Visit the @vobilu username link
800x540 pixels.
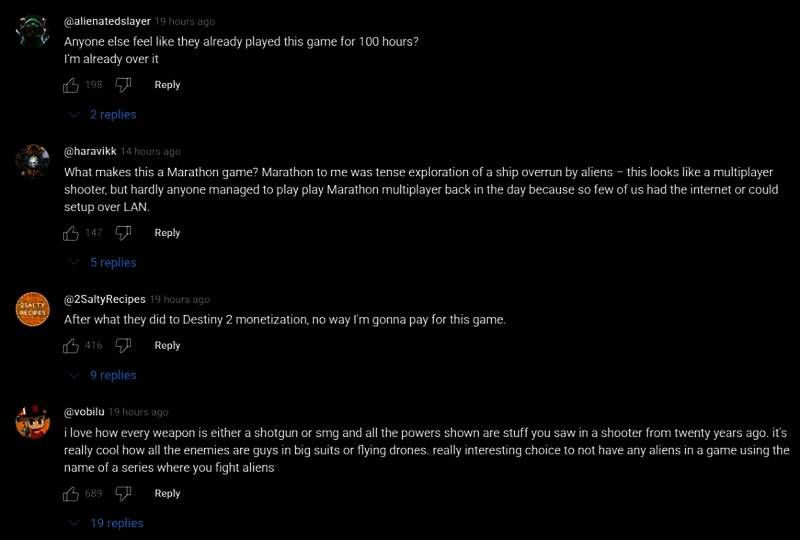pos(84,412)
